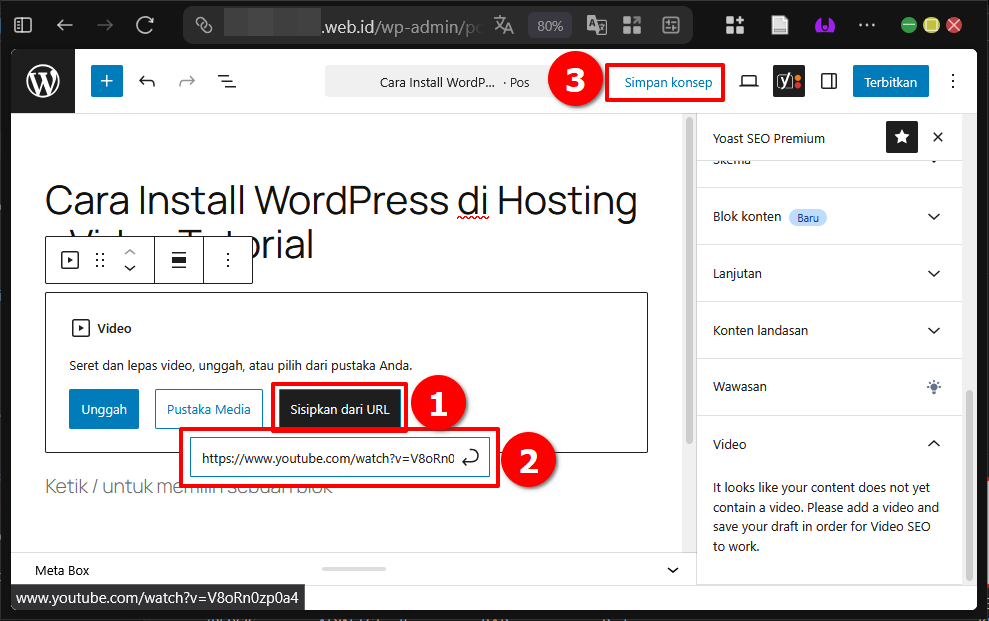989x621 pixels.
Task: Change the video block alignment
Action: (178, 259)
